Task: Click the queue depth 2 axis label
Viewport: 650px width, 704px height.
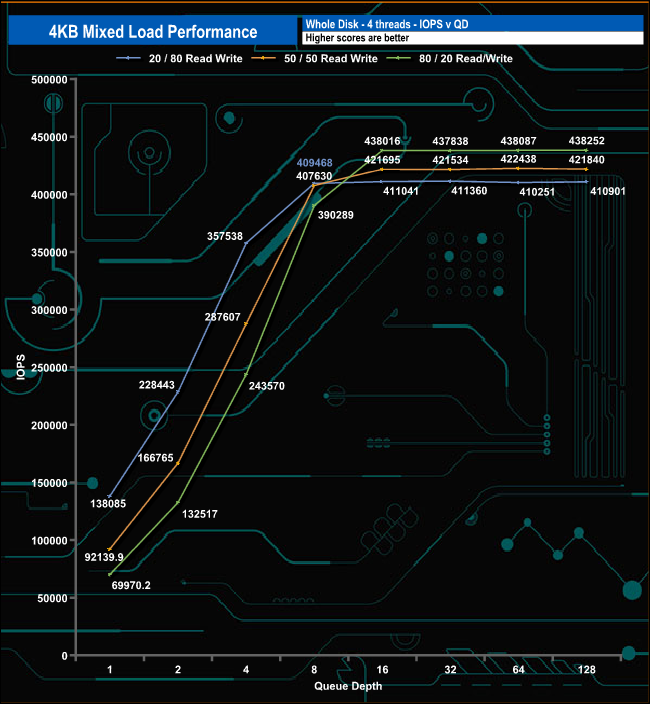Action: tap(178, 670)
